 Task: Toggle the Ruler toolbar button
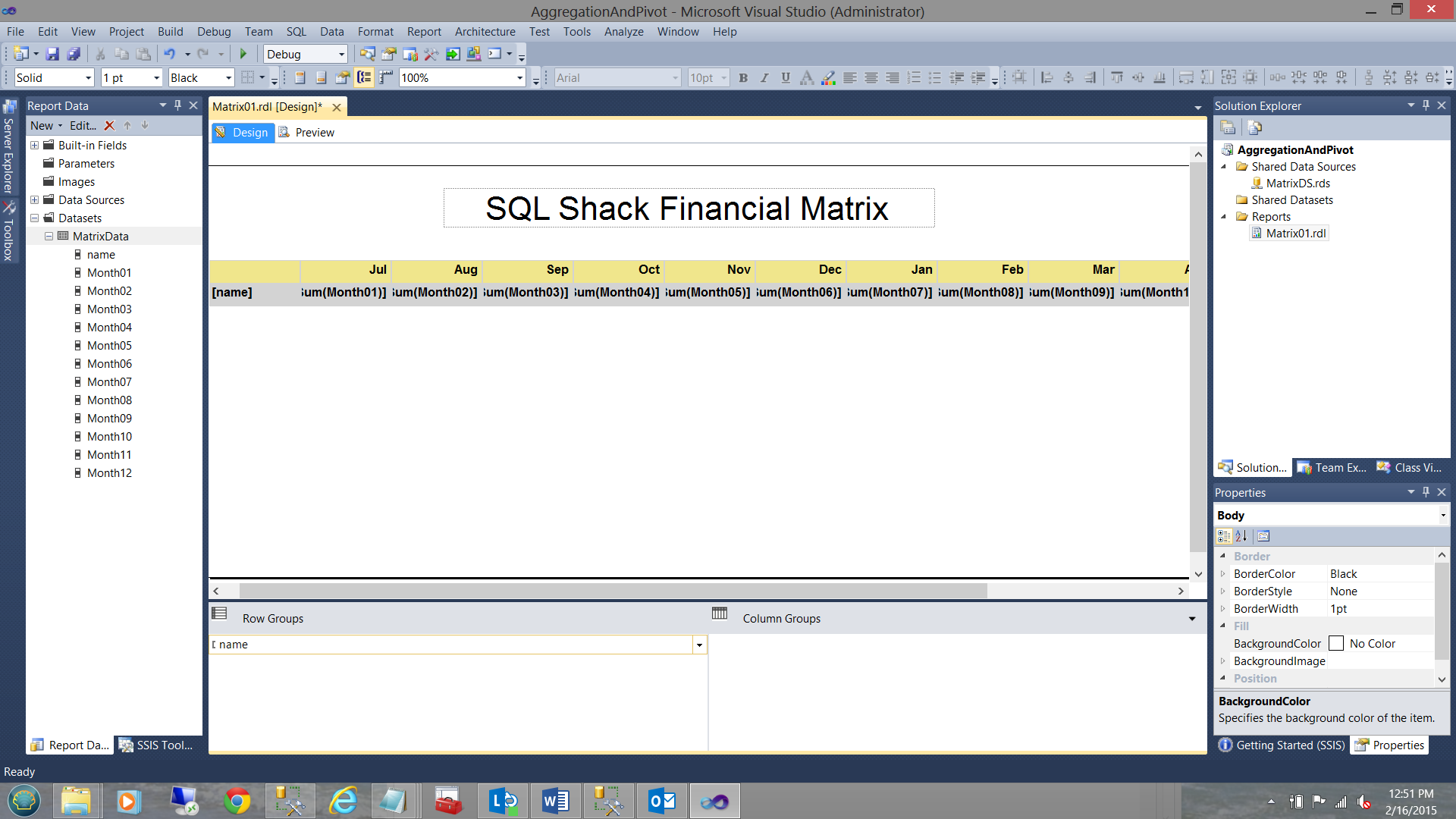[x=386, y=77]
